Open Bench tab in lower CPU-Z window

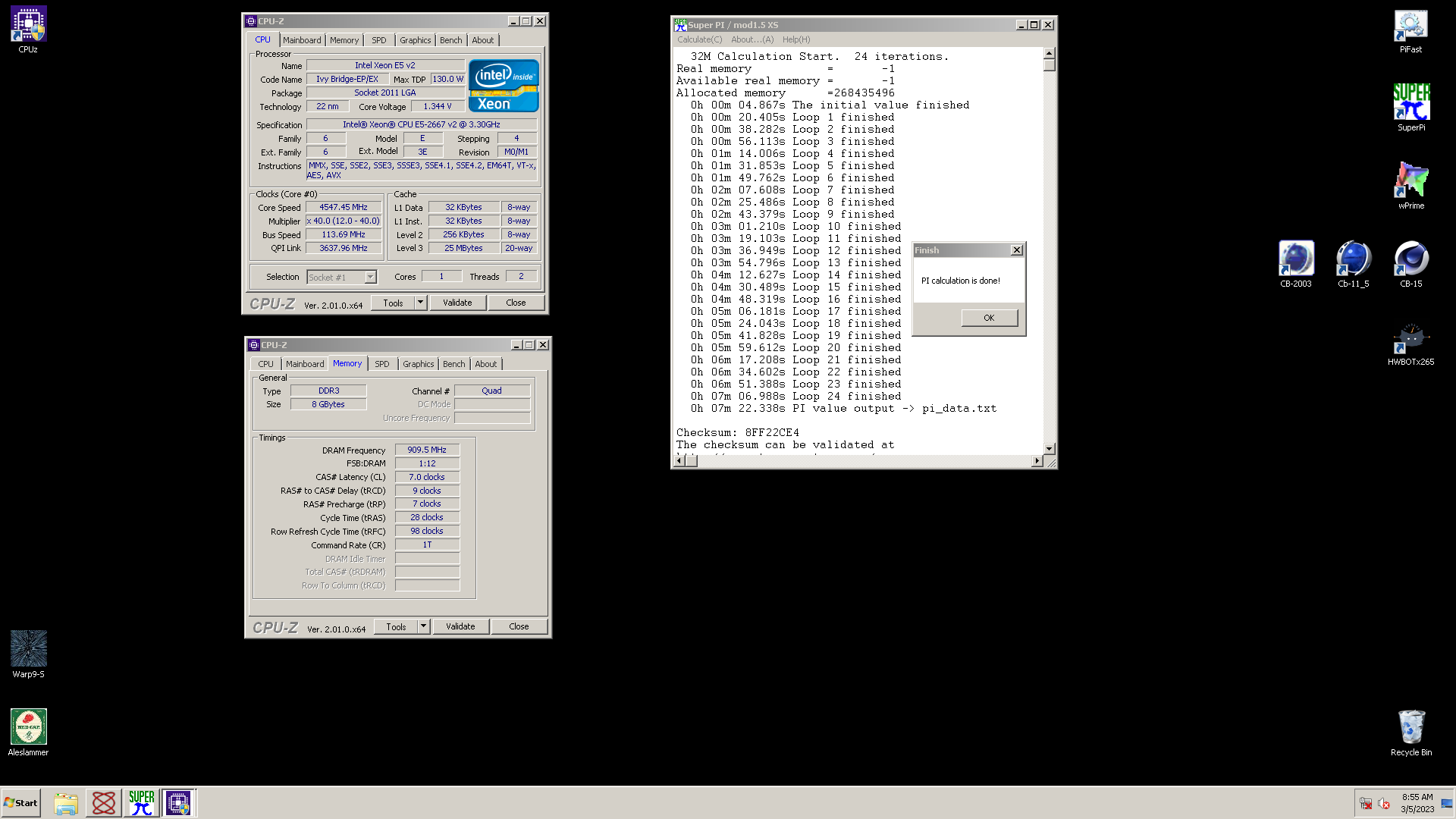pyautogui.click(x=454, y=364)
